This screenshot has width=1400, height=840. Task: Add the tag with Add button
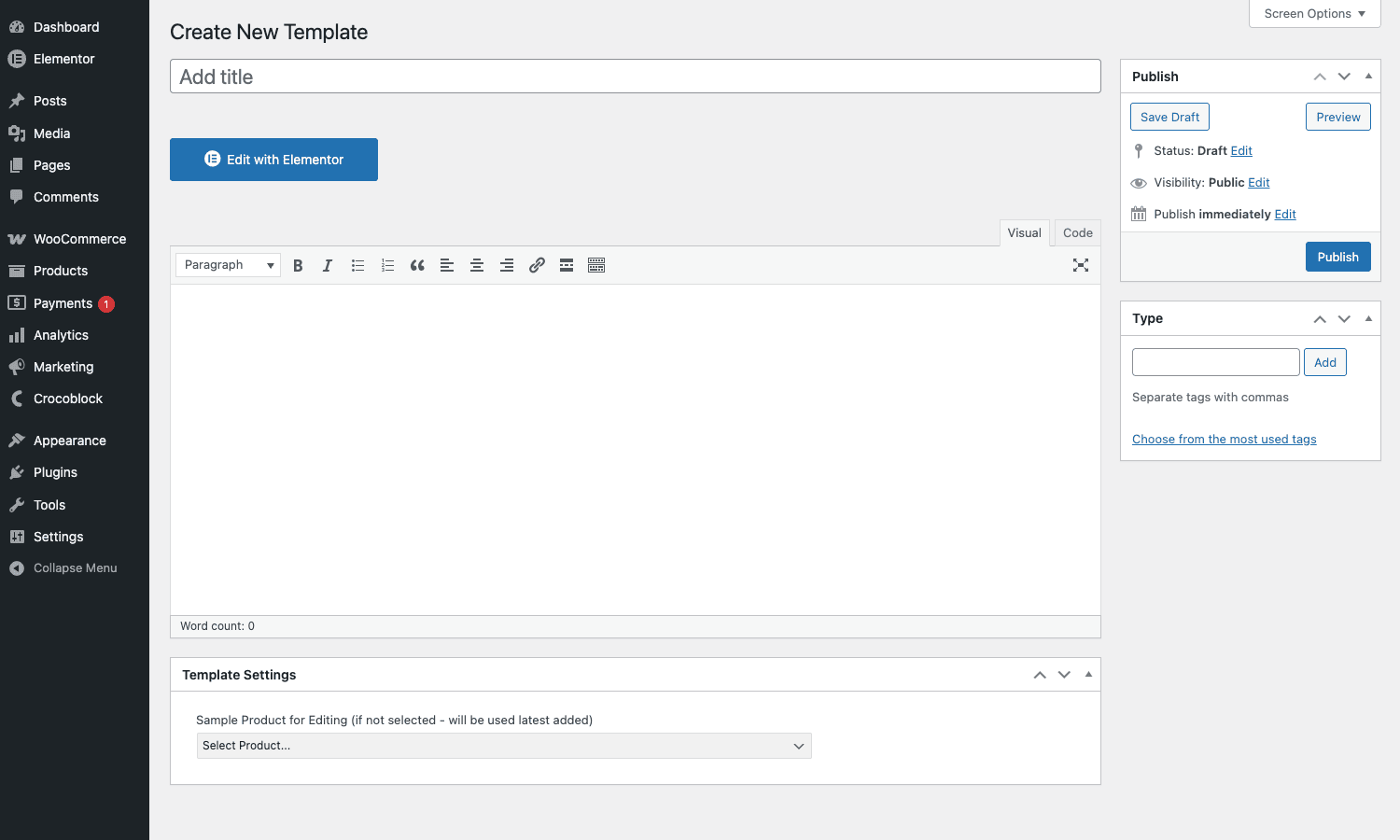[1325, 362]
